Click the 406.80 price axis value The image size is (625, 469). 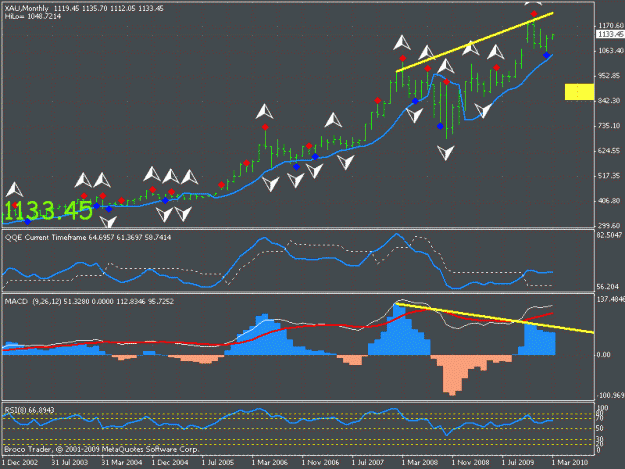(x=609, y=201)
